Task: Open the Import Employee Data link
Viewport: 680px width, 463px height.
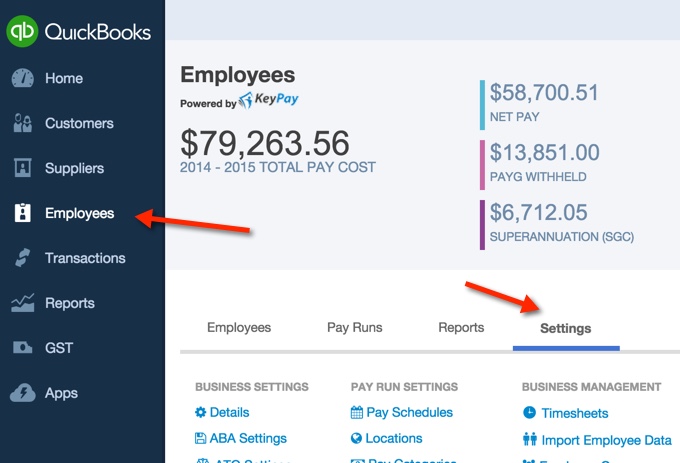Action: point(606,440)
